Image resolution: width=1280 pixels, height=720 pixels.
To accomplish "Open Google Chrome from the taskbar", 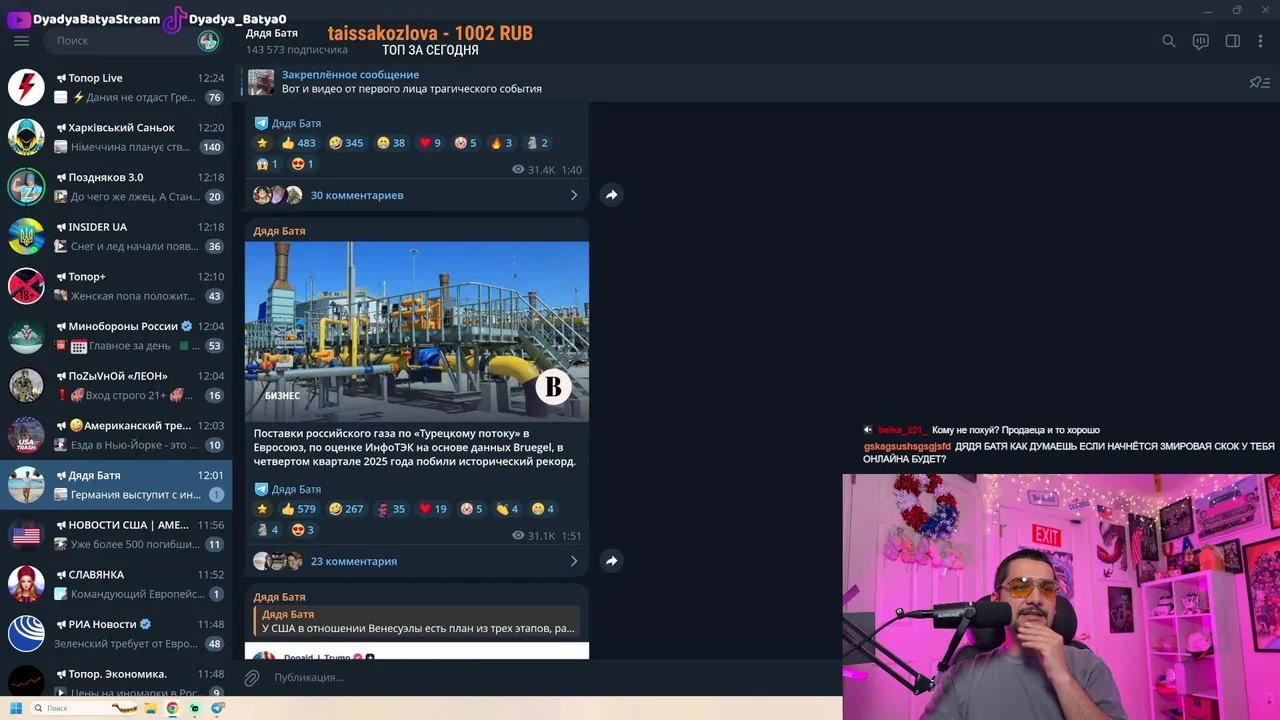I will click(172, 708).
